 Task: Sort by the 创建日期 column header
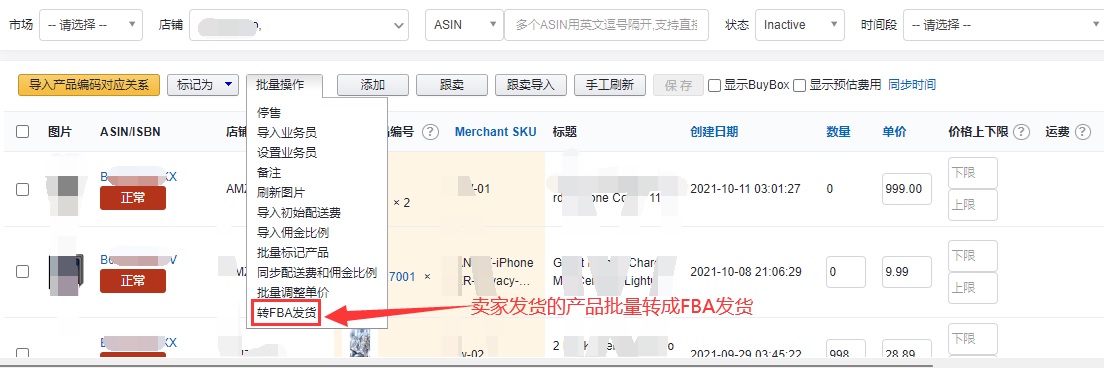pyautogui.click(x=714, y=132)
